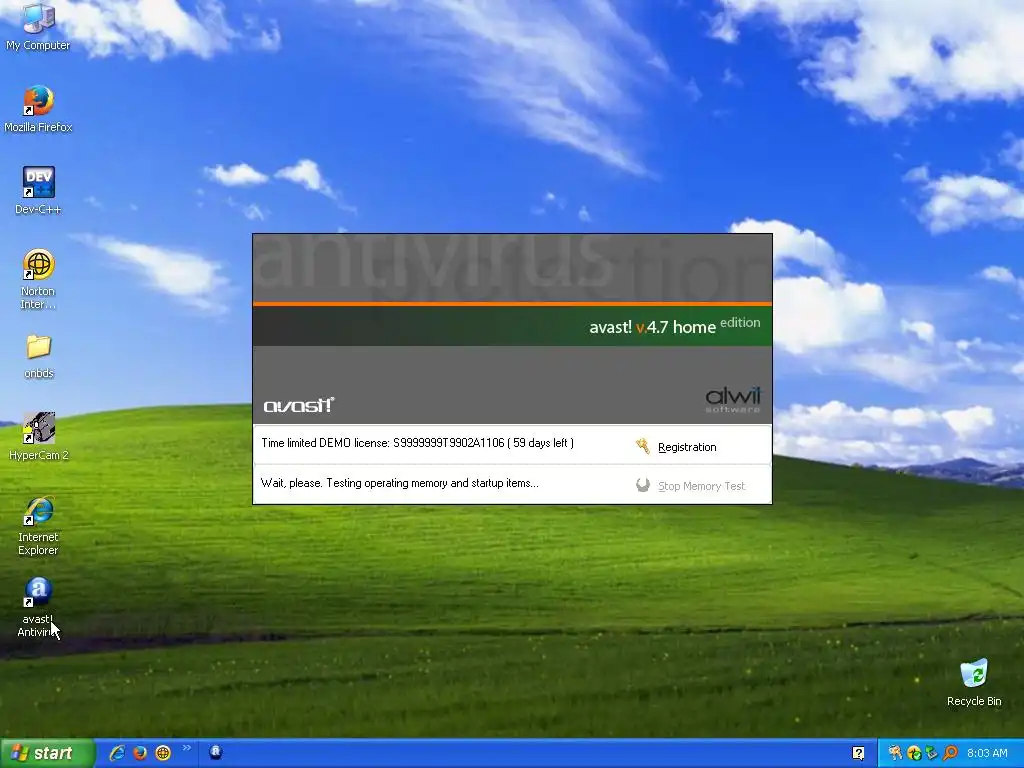Image resolution: width=1024 pixels, height=768 pixels.
Task: Select the avast! Antivirus desktop shortcut
Action: pyautogui.click(x=38, y=607)
